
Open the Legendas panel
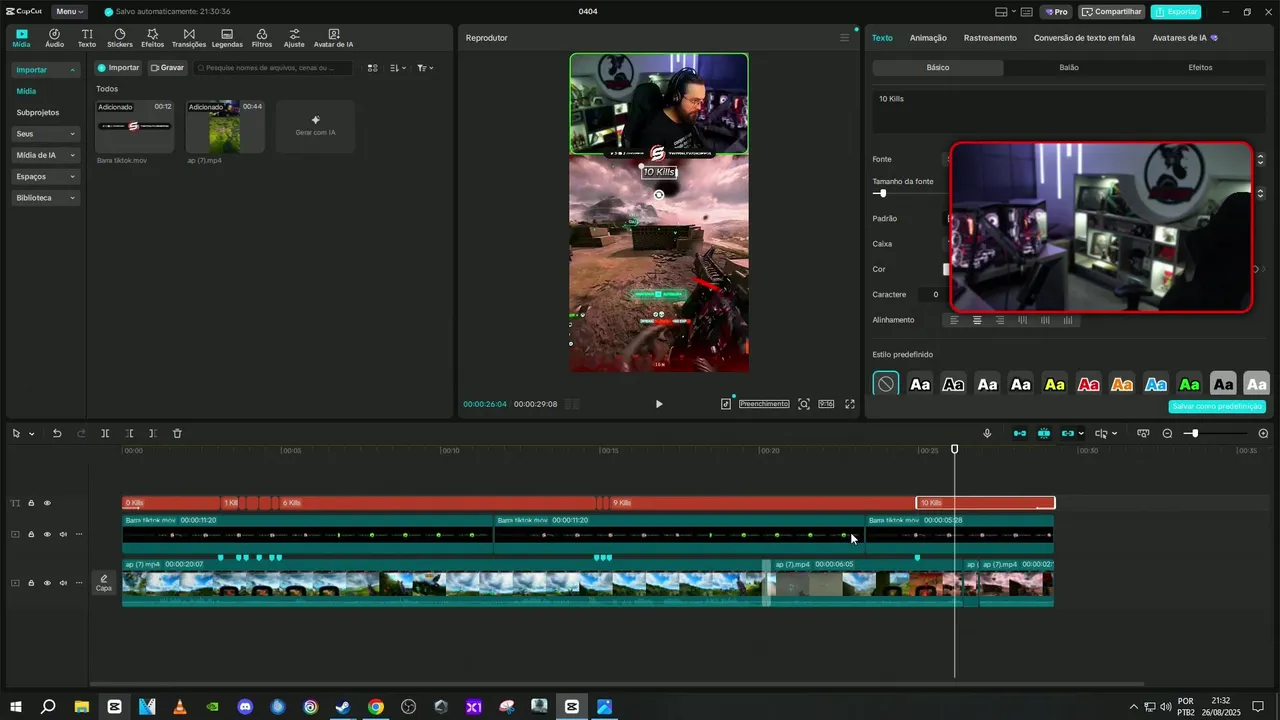tap(227, 38)
